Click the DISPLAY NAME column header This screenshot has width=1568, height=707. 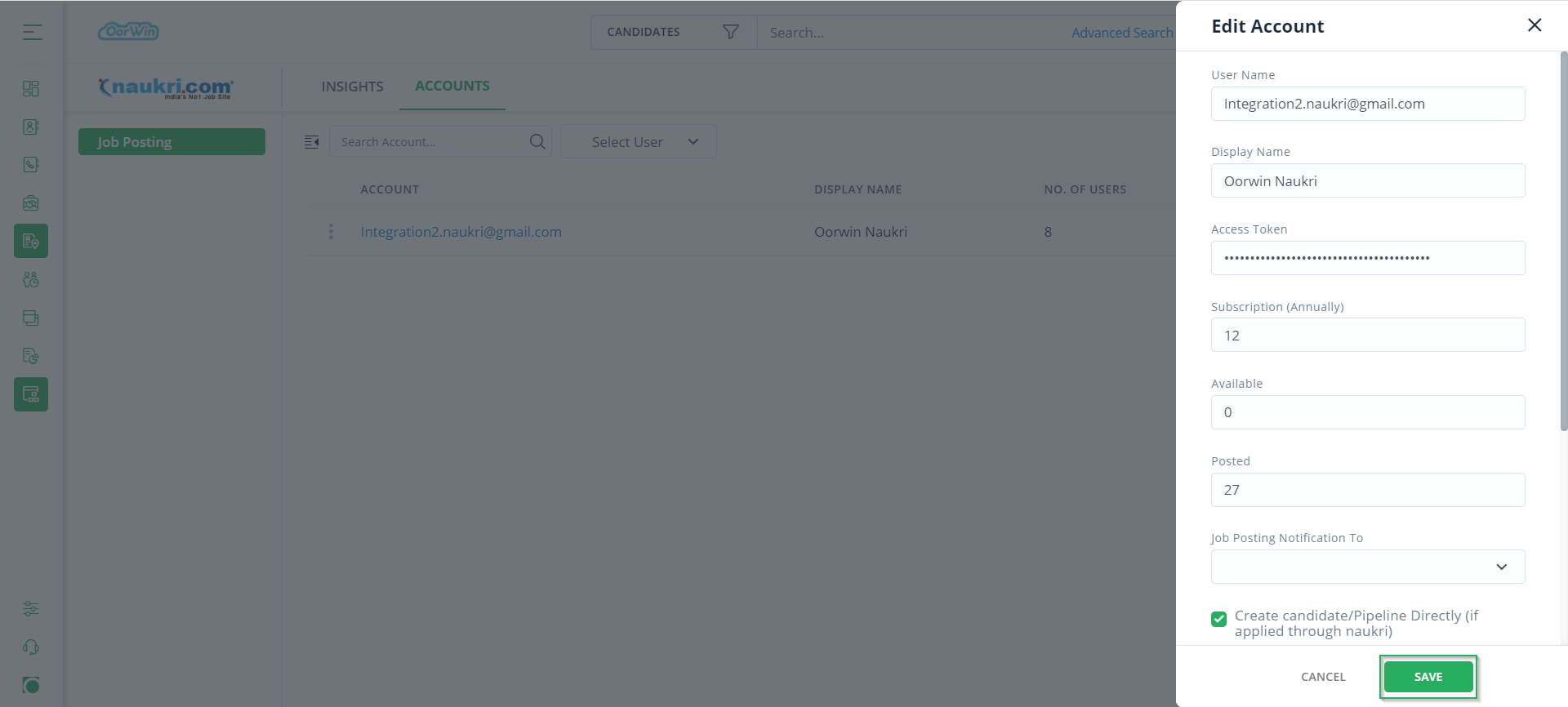point(857,189)
